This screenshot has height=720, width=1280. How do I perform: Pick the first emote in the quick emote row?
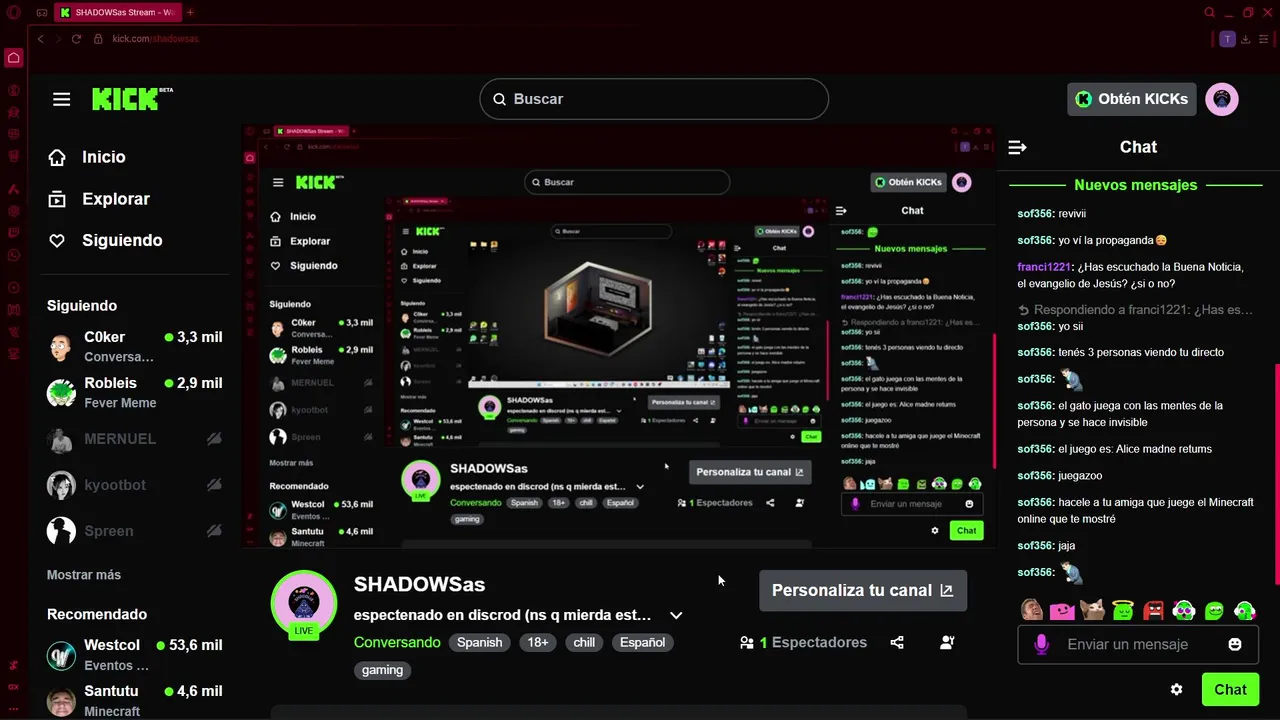coord(1032,610)
